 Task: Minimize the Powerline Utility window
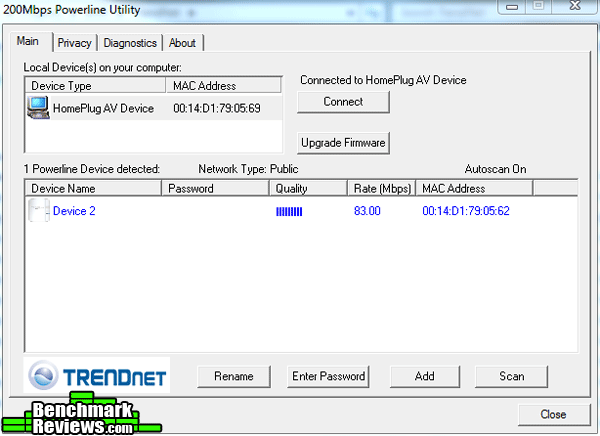512,7
